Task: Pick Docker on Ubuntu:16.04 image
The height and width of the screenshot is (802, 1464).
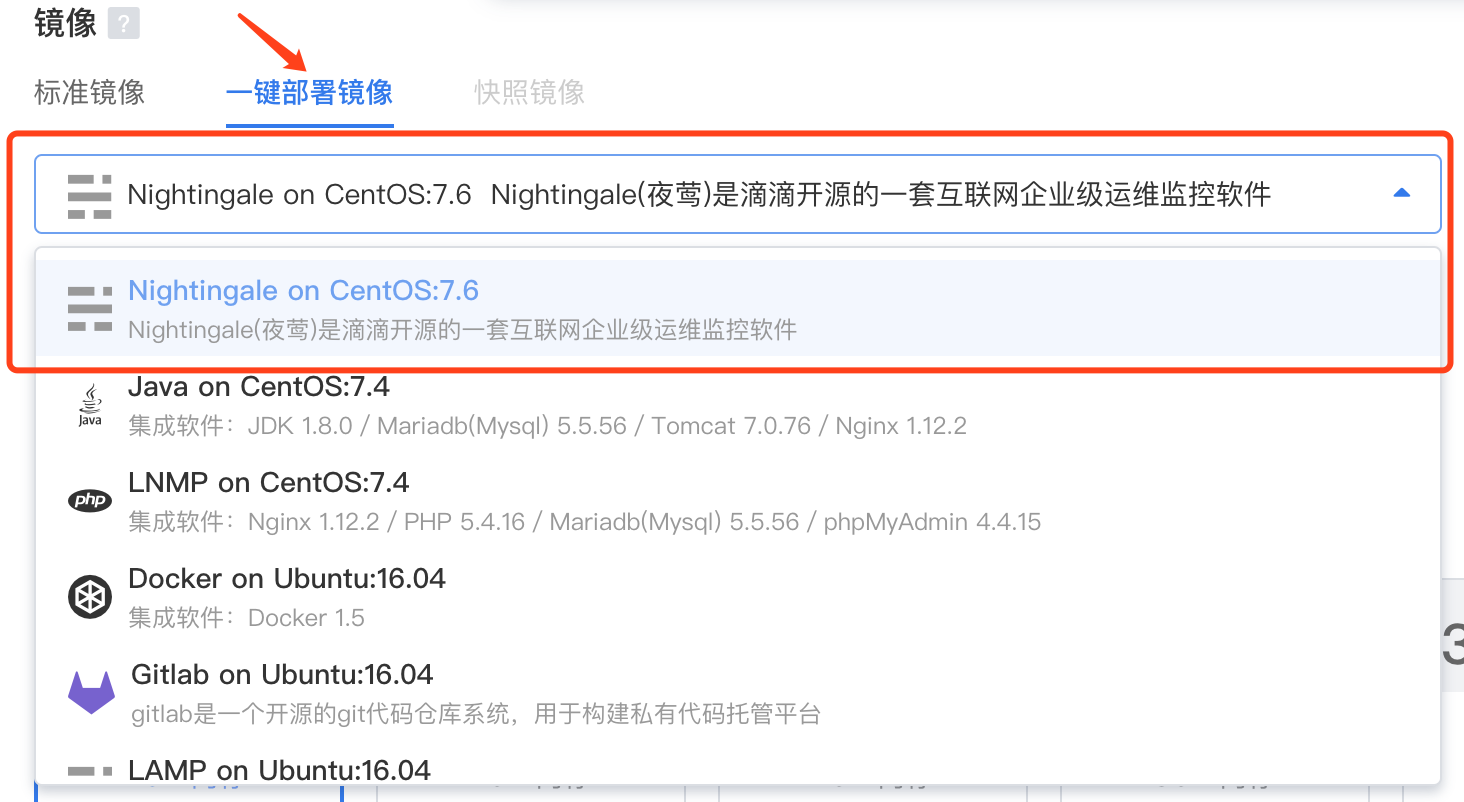Action: pyautogui.click(x=287, y=579)
